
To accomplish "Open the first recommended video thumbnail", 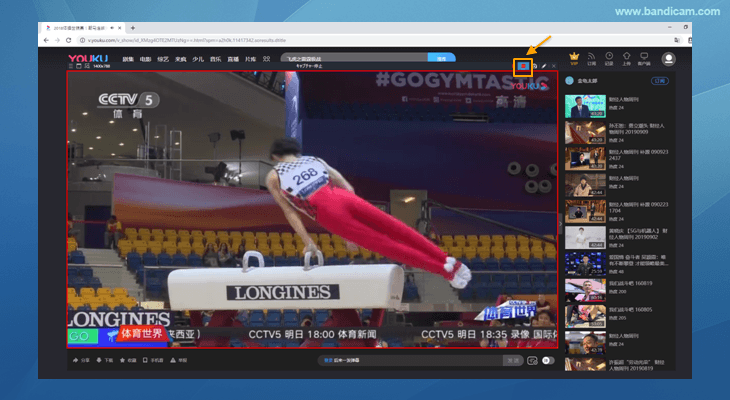I will pyautogui.click(x=585, y=106).
